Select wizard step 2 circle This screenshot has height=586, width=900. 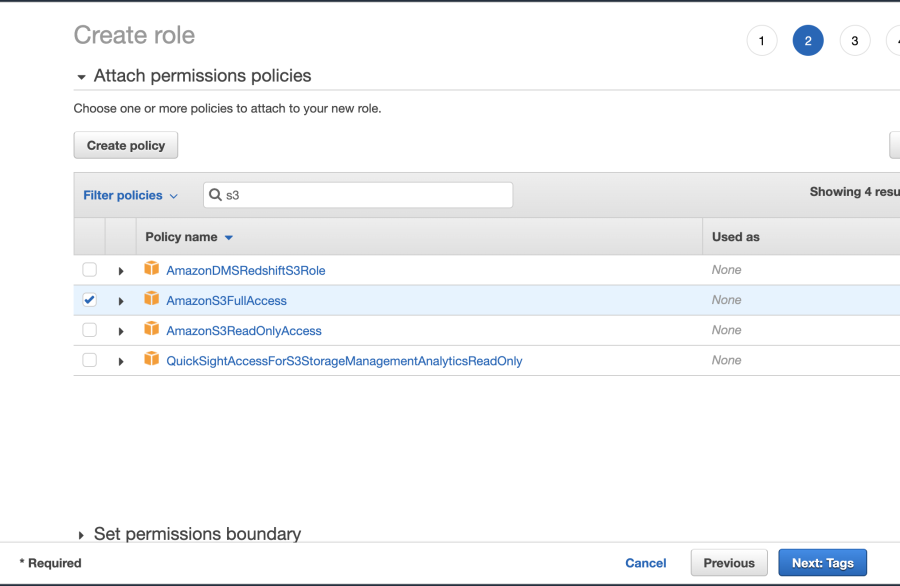(808, 41)
